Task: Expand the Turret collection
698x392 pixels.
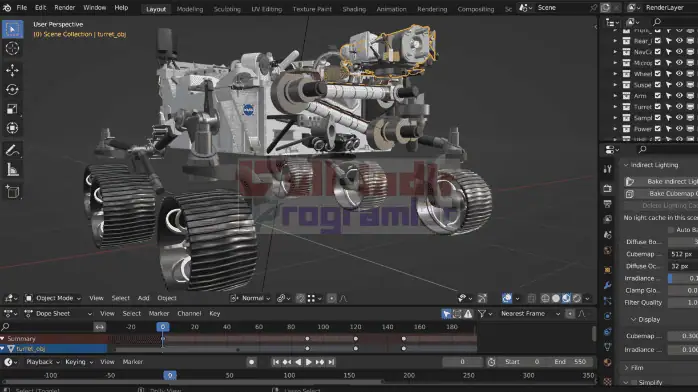Action: [616, 107]
